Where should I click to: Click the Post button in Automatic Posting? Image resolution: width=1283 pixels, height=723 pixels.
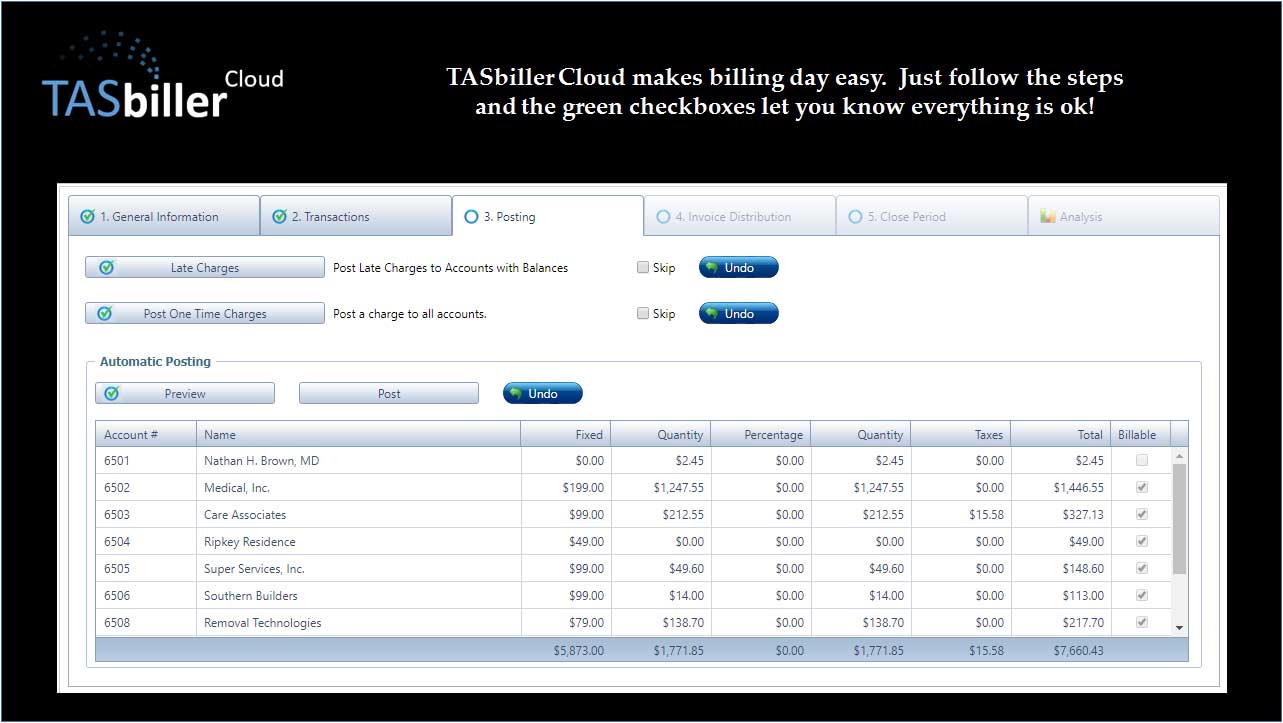coord(389,393)
